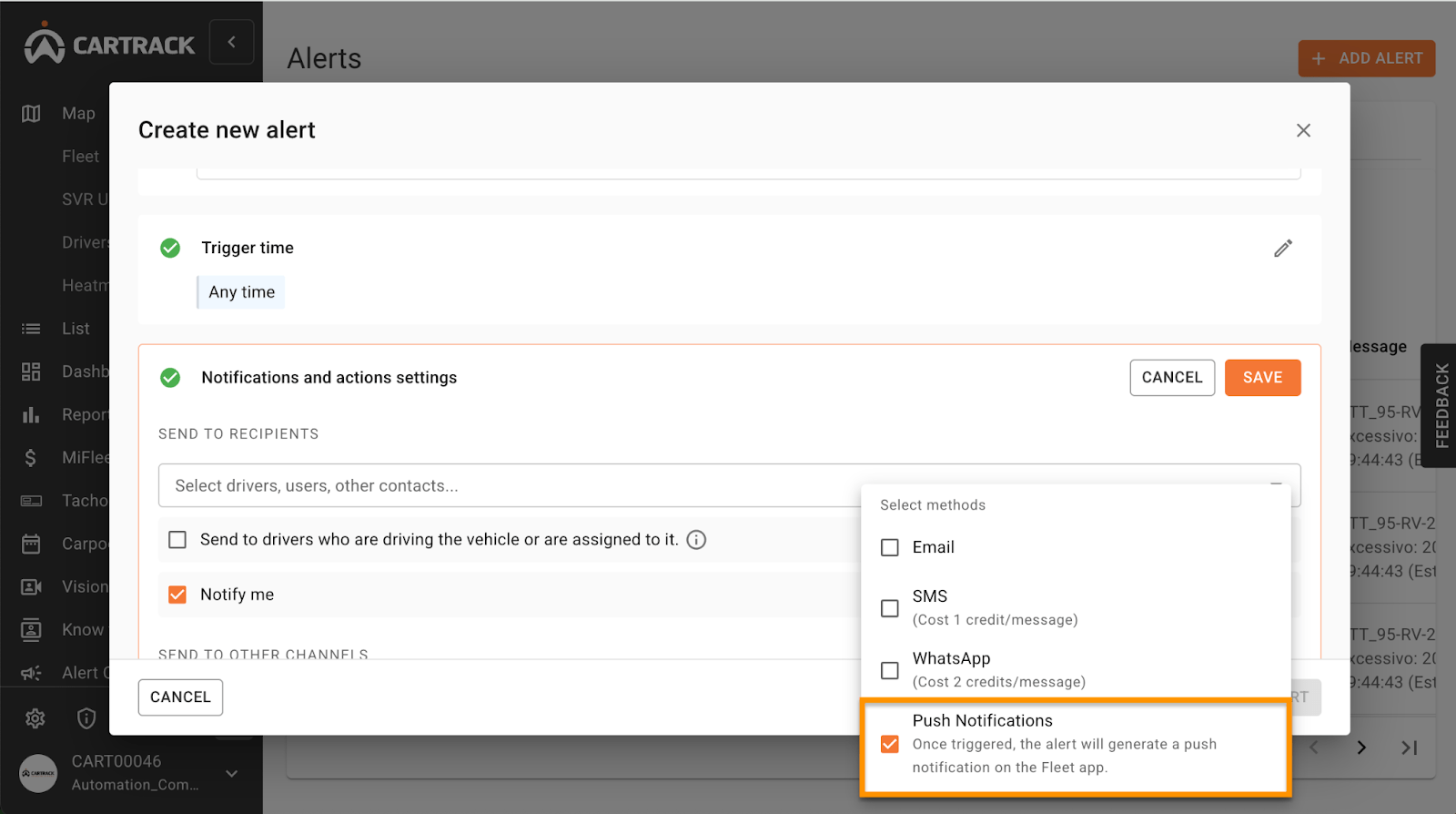Open the shield privacy icon
This screenshot has width=1456, height=814.
[86, 718]
